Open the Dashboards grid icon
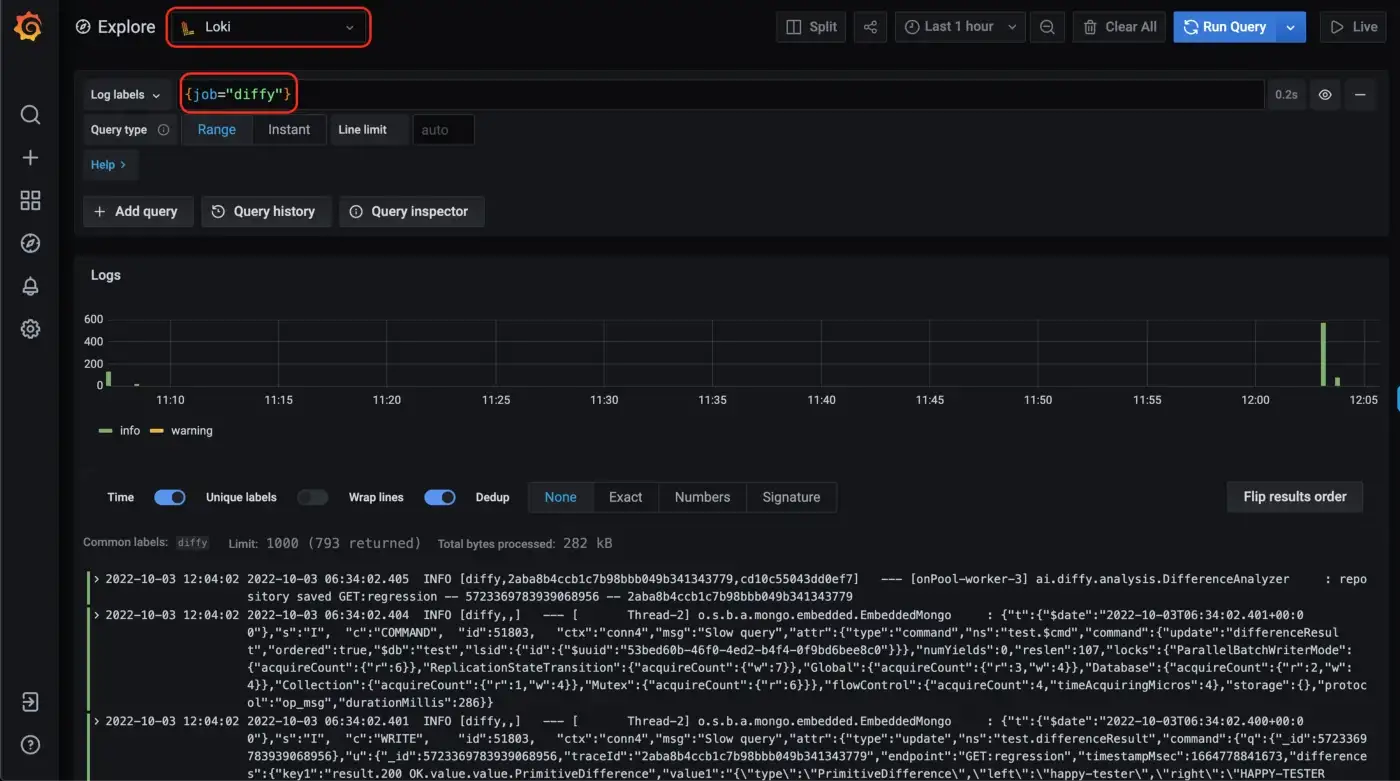Screen dimensions: 1400x781 30,201
